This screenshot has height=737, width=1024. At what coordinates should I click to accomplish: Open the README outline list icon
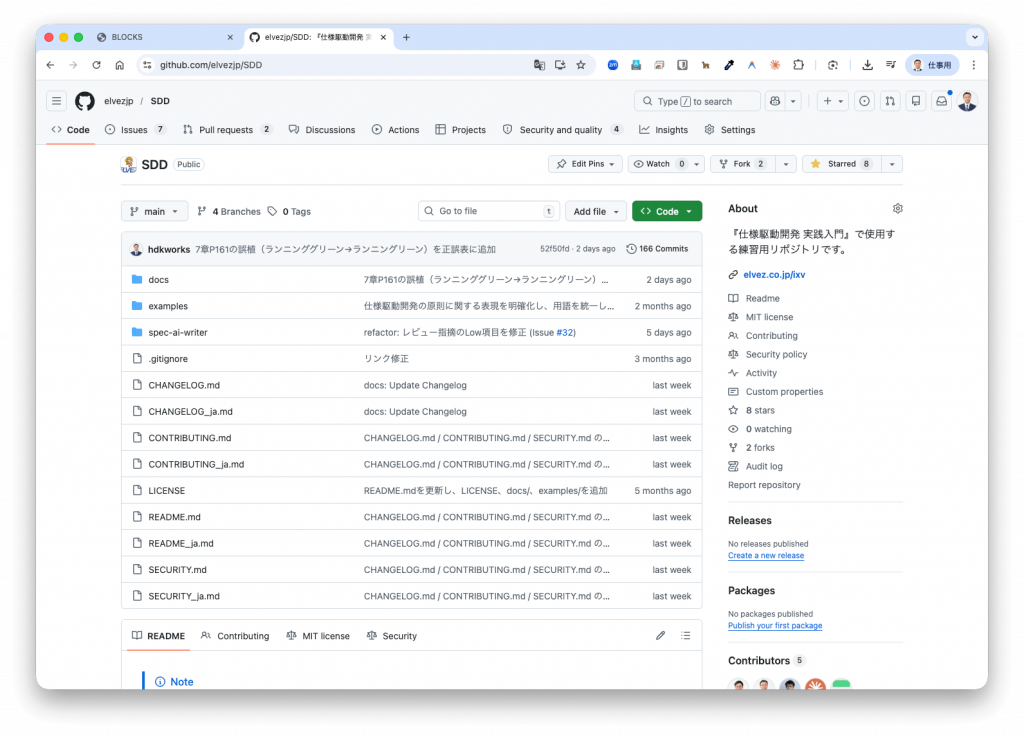(x=686, y=636)
